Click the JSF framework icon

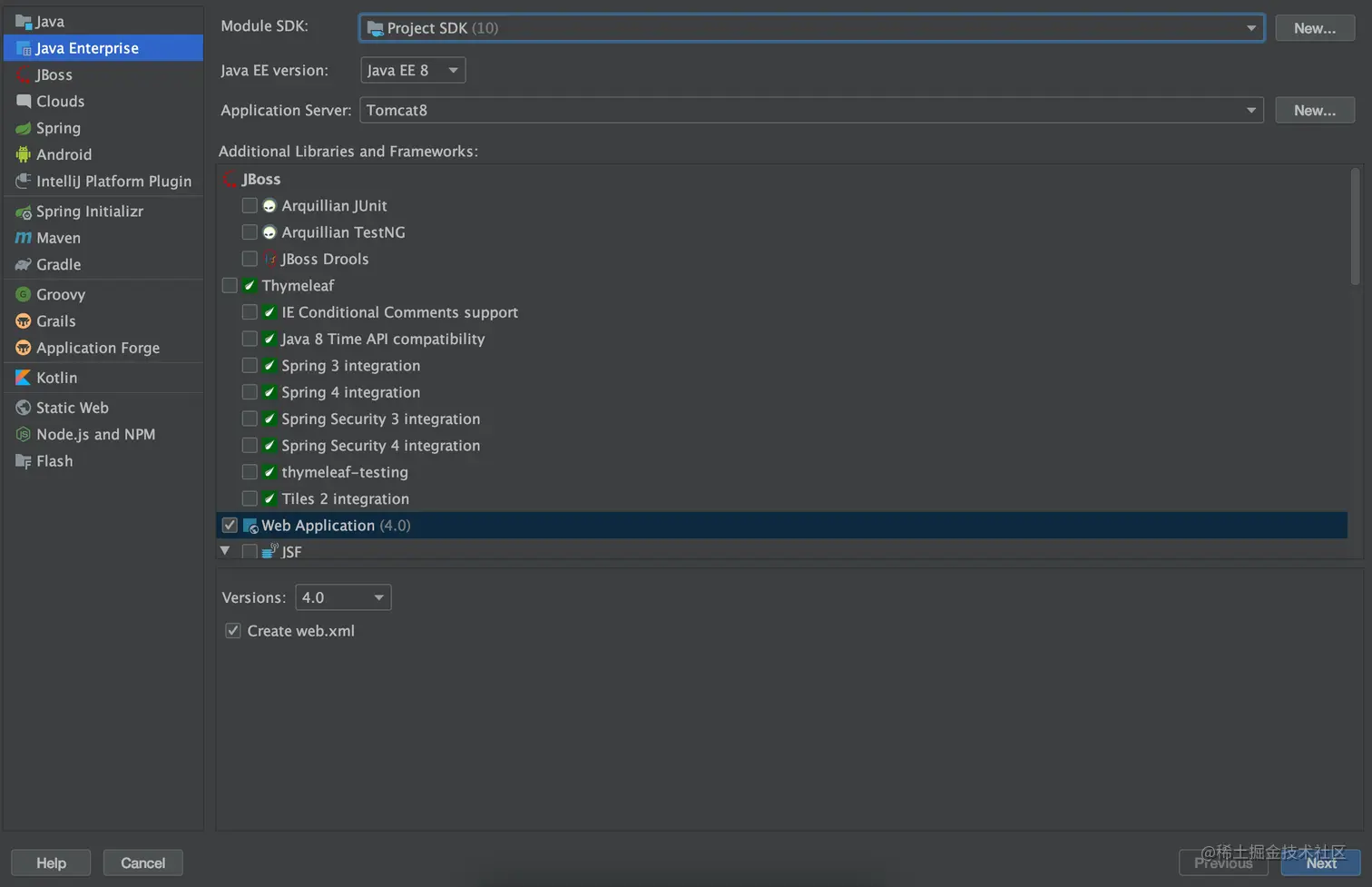[269, 551]
